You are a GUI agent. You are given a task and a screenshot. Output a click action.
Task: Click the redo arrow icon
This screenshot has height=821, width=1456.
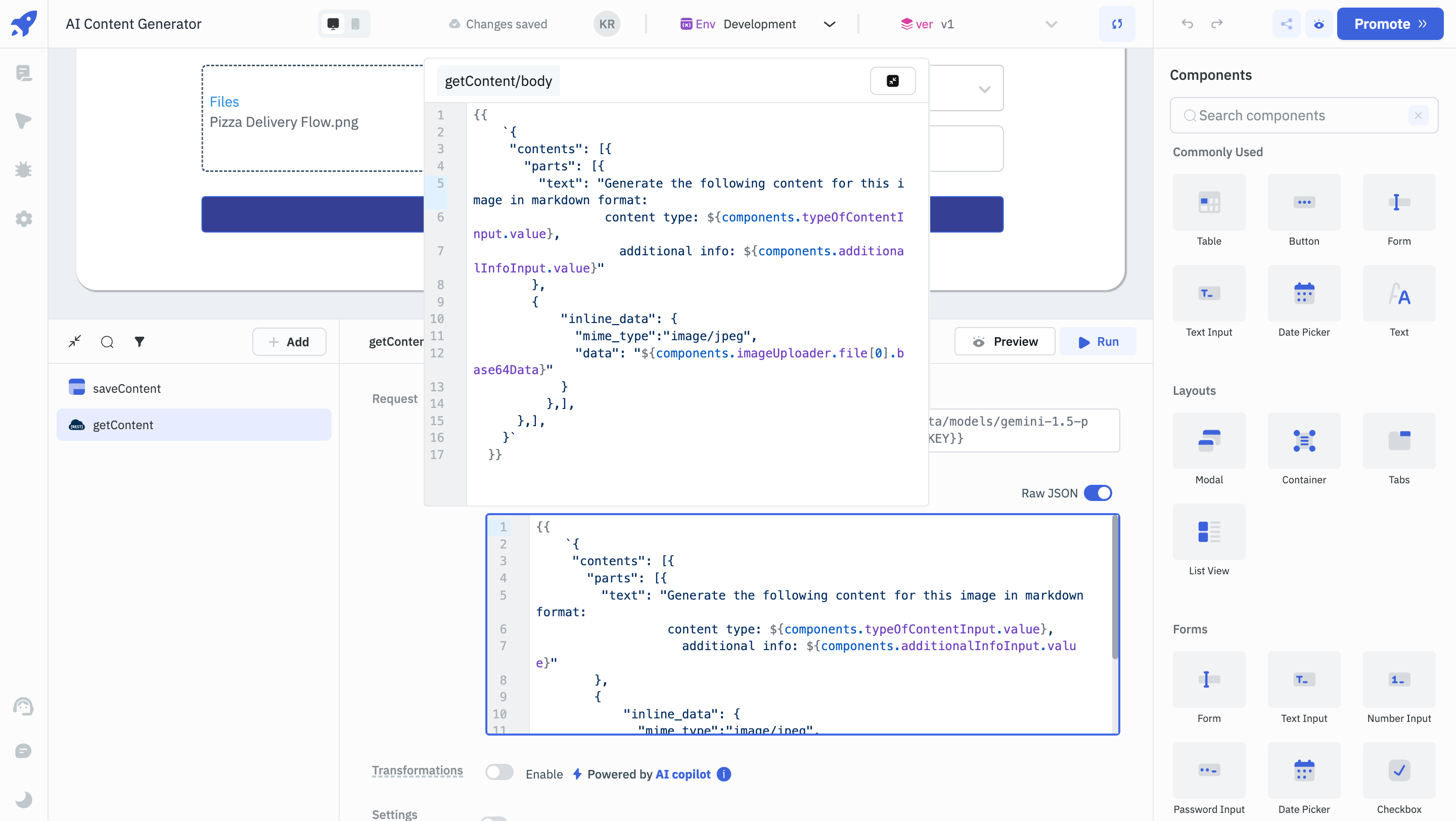click(x=1217, y=24)
